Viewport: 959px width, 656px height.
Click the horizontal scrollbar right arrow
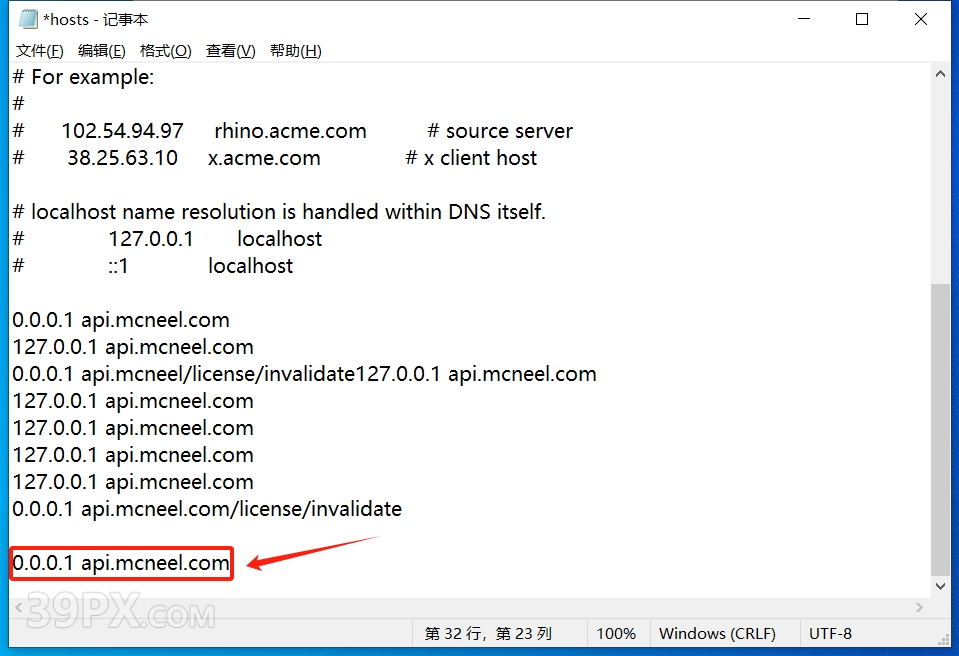point(919,608)
